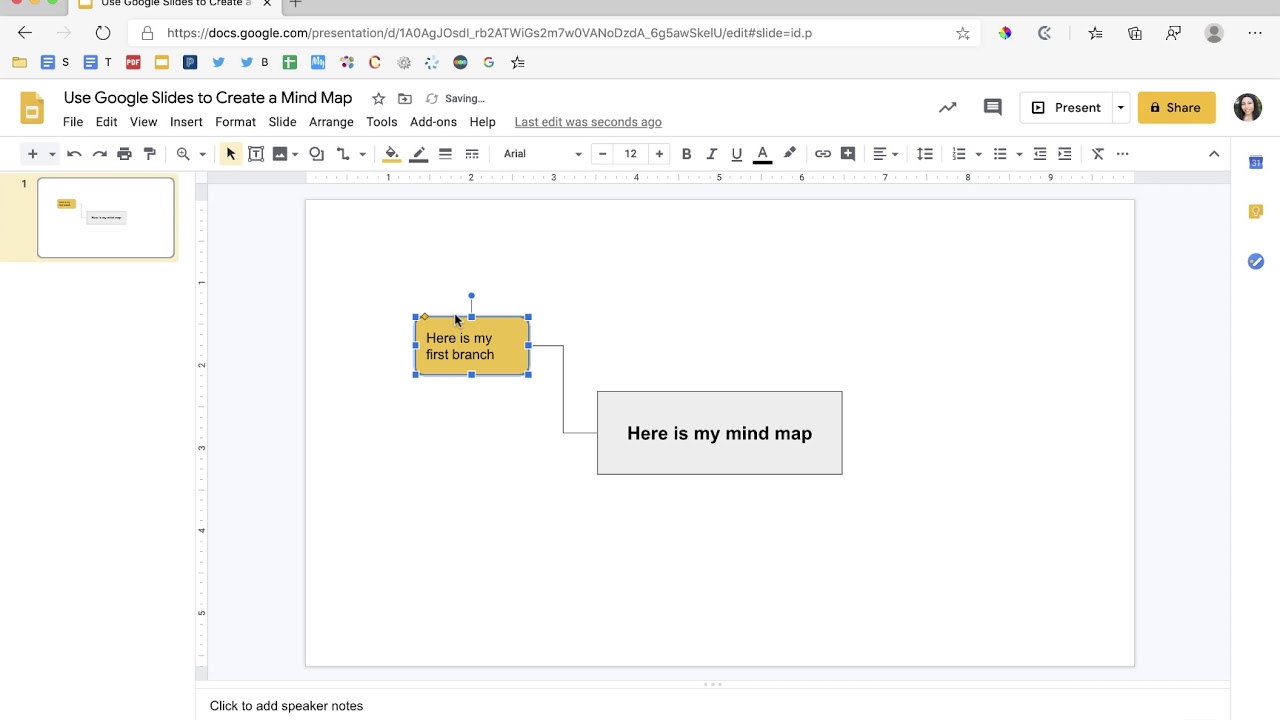Click the Zoom magnifier tool
Screen dimensions: 1280x720
click(183, 154)
